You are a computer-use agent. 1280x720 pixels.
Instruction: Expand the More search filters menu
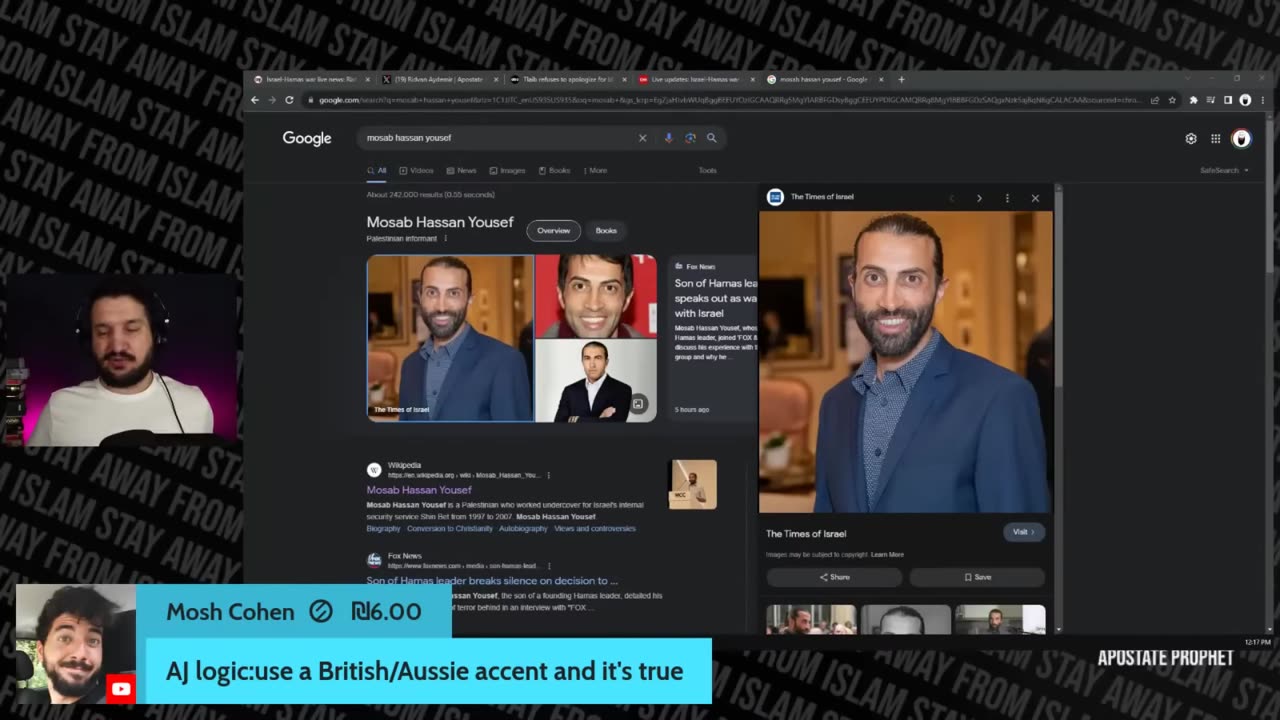click(595, 171)
